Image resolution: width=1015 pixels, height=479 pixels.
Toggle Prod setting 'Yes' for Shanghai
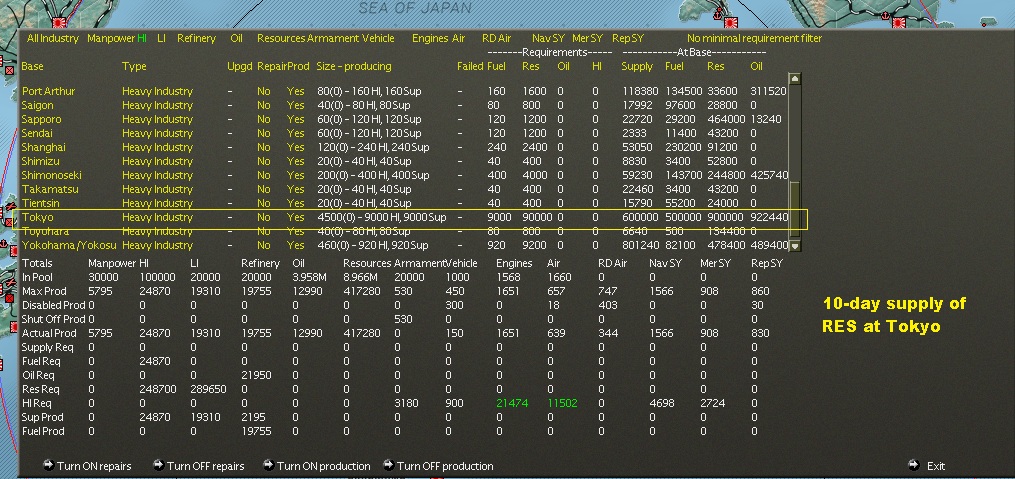(x=295, y=147)
